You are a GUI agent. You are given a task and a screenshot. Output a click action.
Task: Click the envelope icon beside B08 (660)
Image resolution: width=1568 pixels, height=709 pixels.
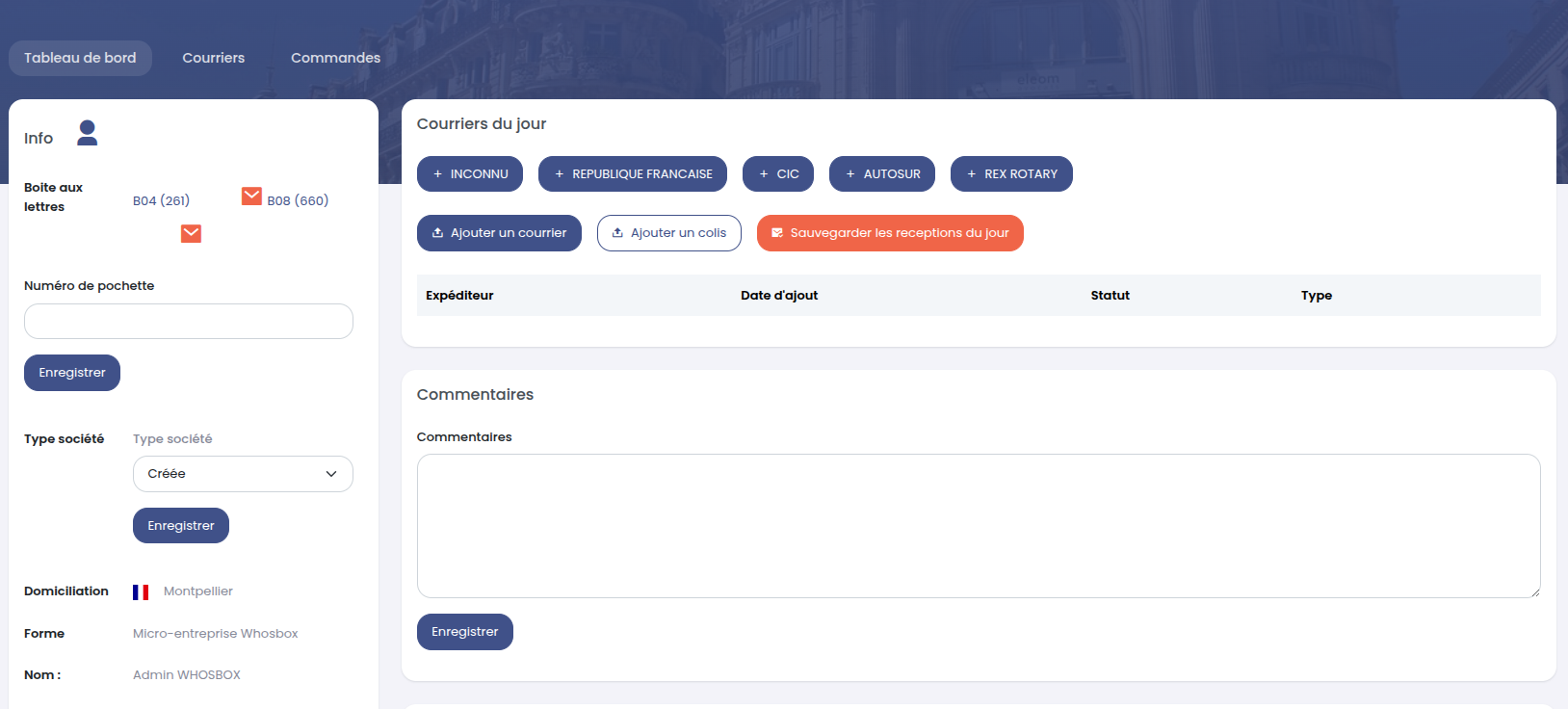pos(251,197)
